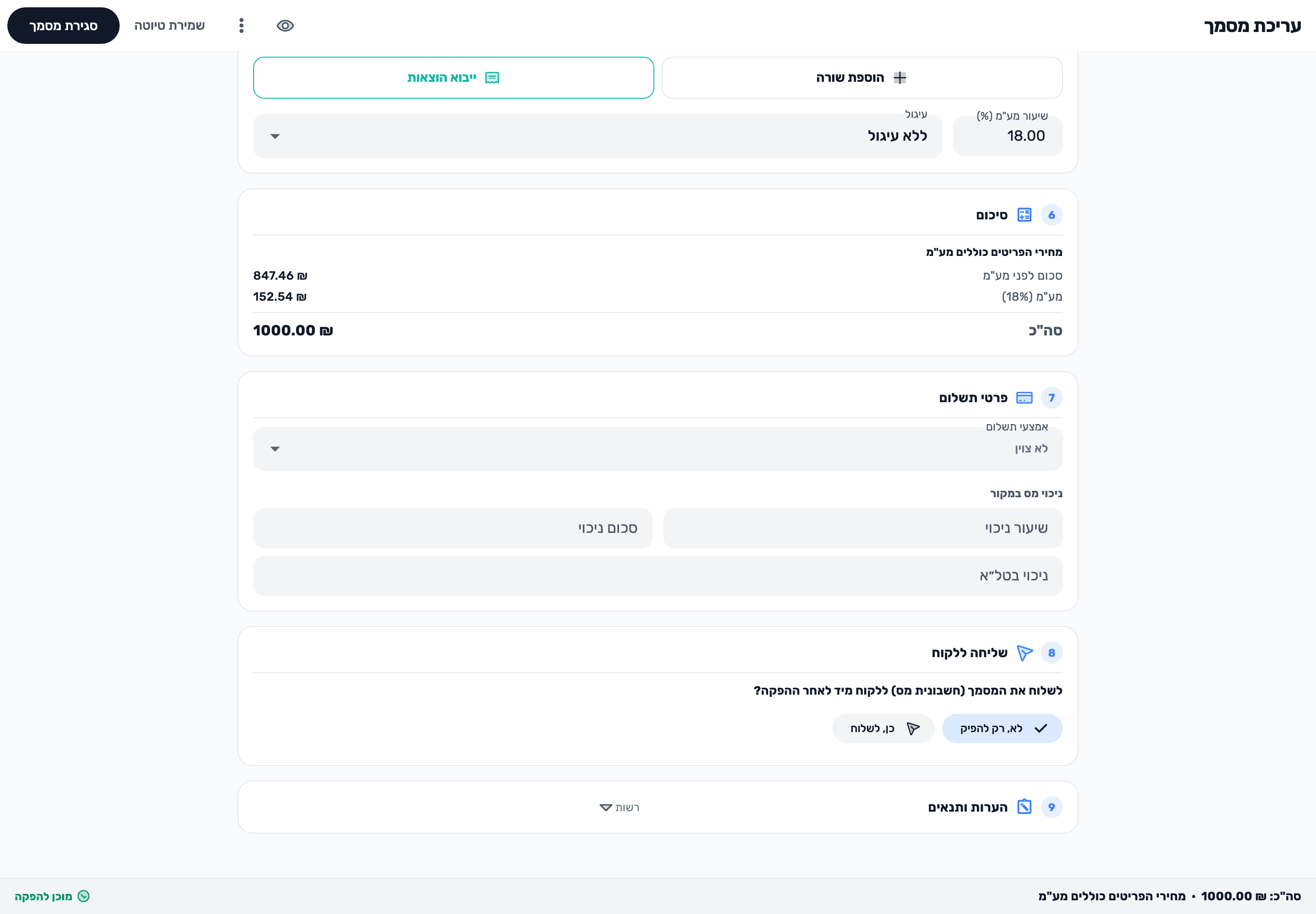The height and width of the screenshot is (914, 1316).
Task: Click the paper plane icon by שליחה ללקוח
Action: [1024, 653]
